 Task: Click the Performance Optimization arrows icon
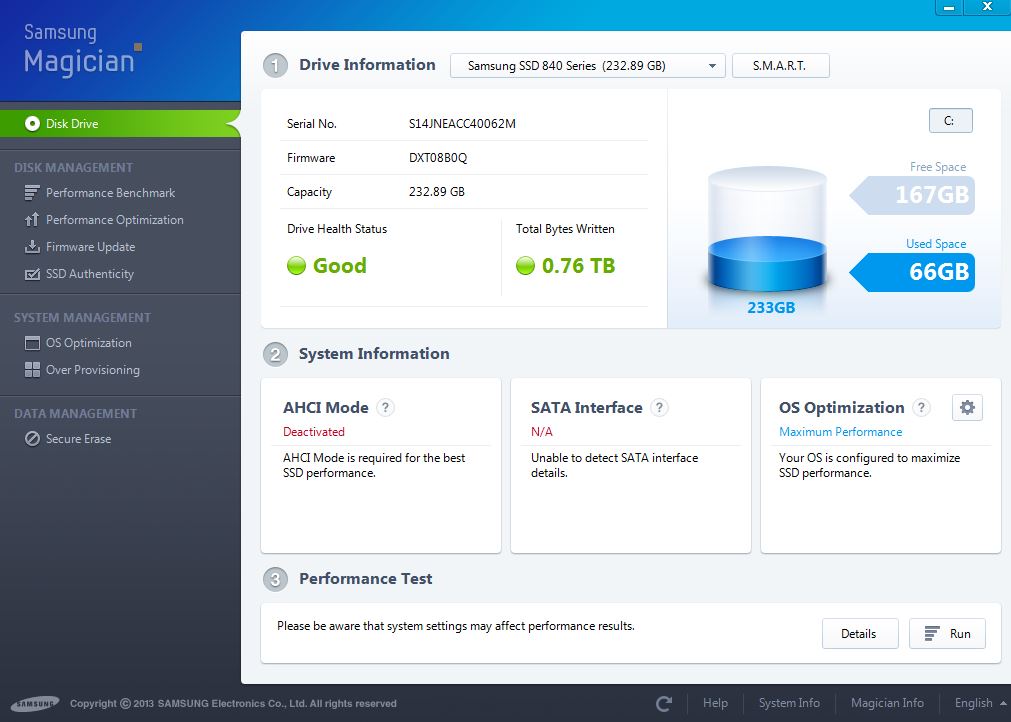click(32, 220)
